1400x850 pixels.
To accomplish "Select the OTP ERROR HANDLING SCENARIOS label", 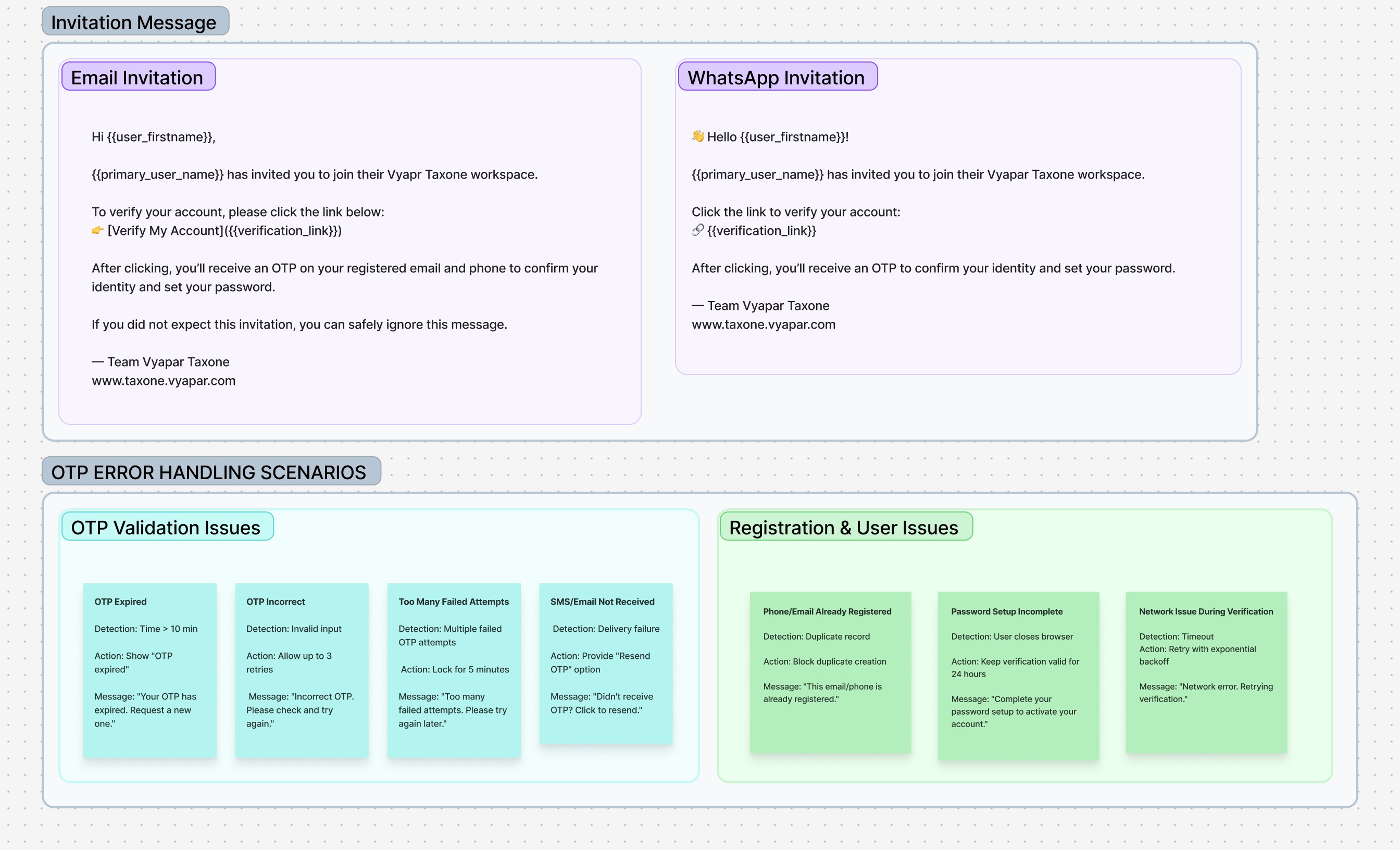I will click(211, 471).
